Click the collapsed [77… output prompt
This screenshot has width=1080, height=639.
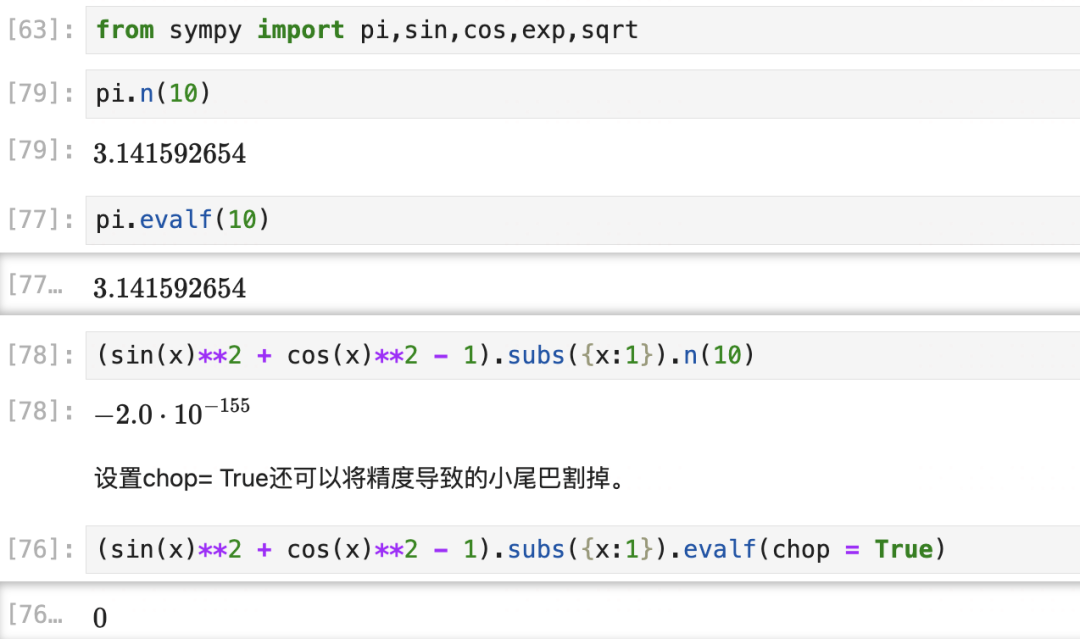coord(35,284)
